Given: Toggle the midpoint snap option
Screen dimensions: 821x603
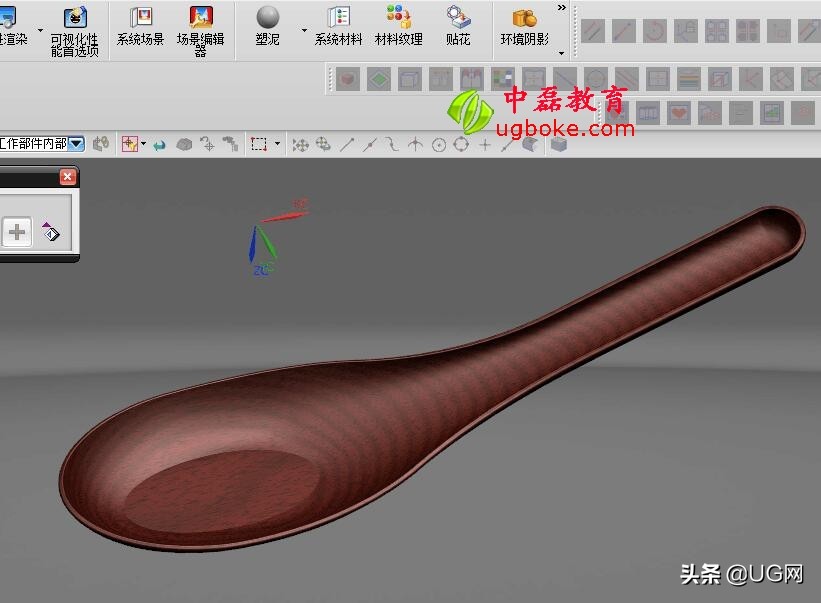Looking at the screenshot, I should click(370, 145).
